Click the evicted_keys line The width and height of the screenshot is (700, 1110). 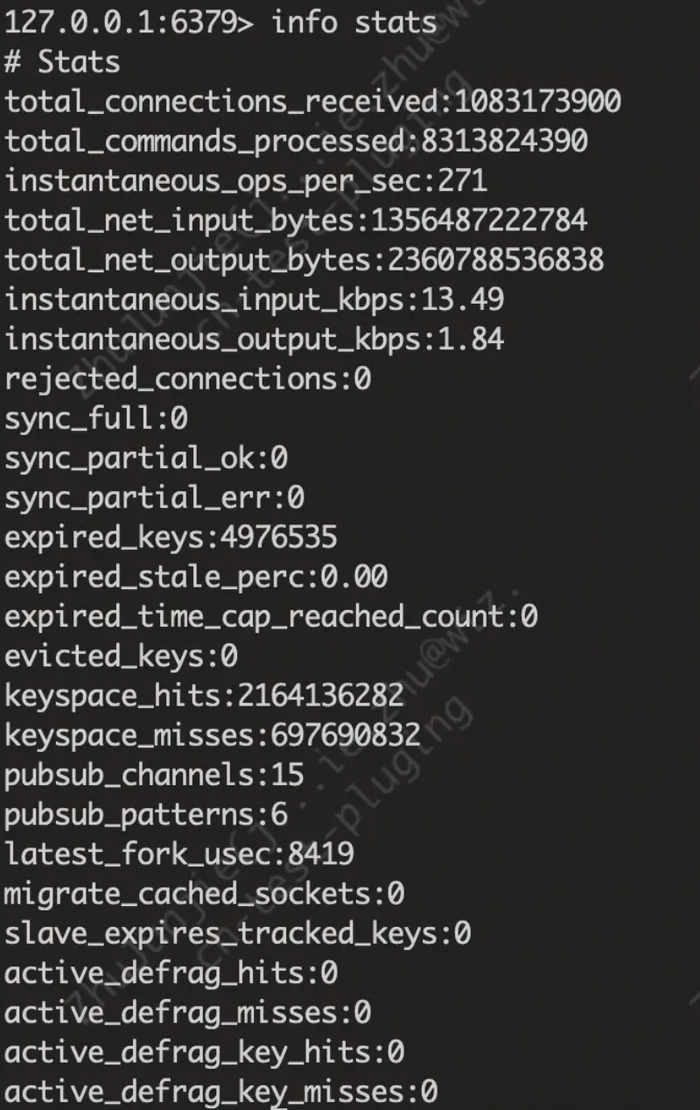click(x=121, y=657)
